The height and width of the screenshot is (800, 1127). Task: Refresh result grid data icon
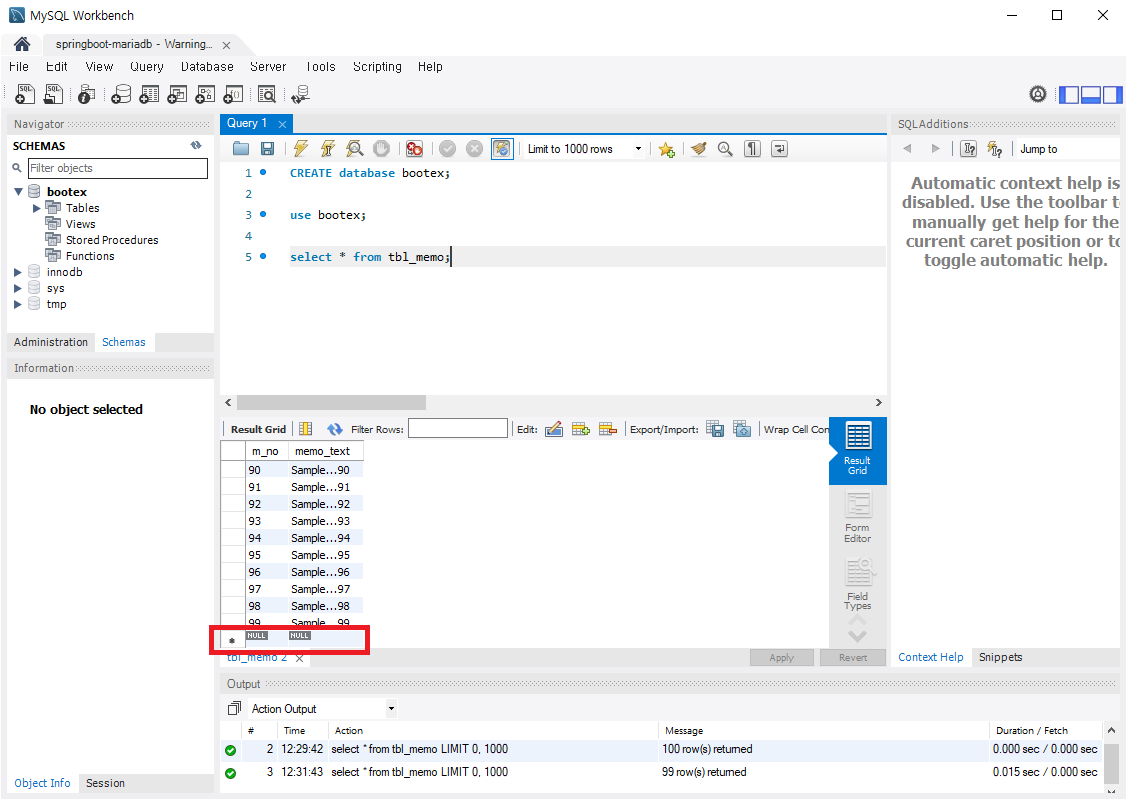(334, 429)
